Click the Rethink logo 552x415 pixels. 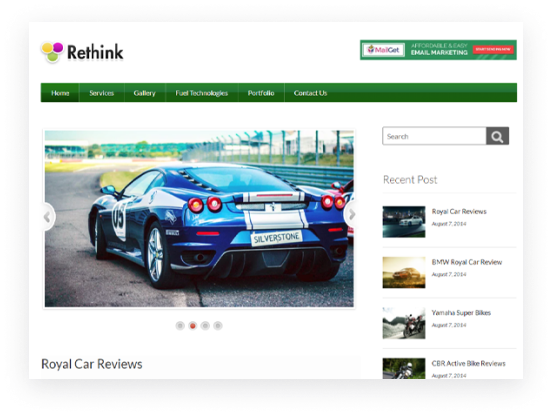(x=82, y=52)
